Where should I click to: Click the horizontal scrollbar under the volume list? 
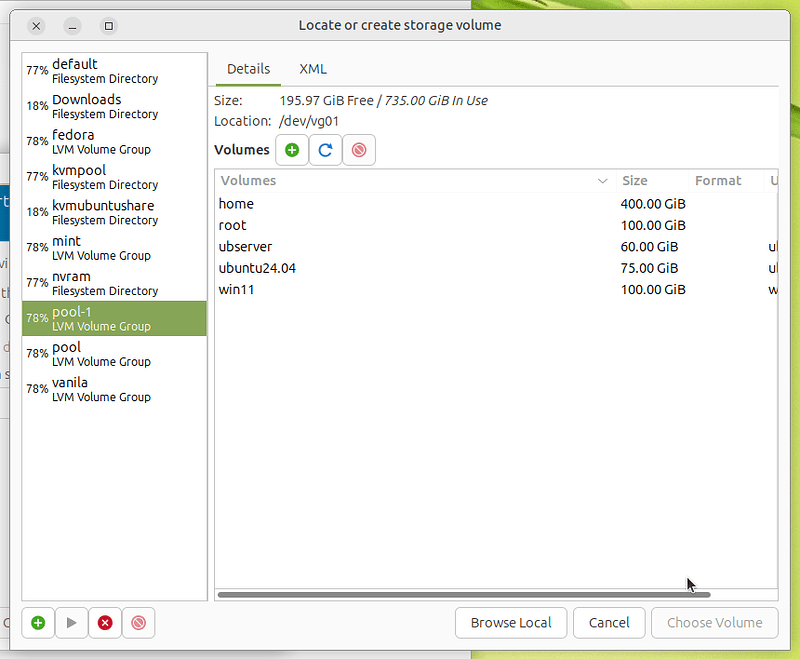pyautogui.click(x=463, y=594)
